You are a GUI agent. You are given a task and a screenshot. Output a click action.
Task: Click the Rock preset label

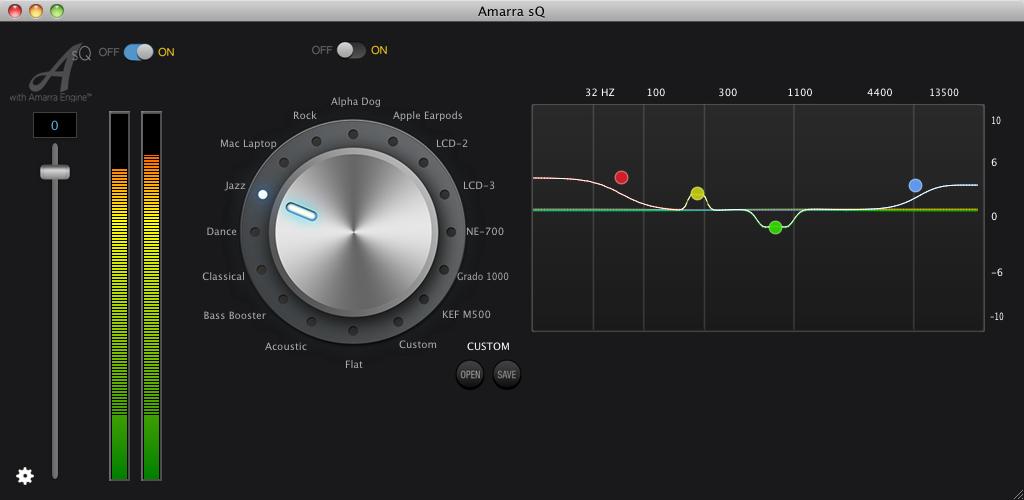pos(304,116)
